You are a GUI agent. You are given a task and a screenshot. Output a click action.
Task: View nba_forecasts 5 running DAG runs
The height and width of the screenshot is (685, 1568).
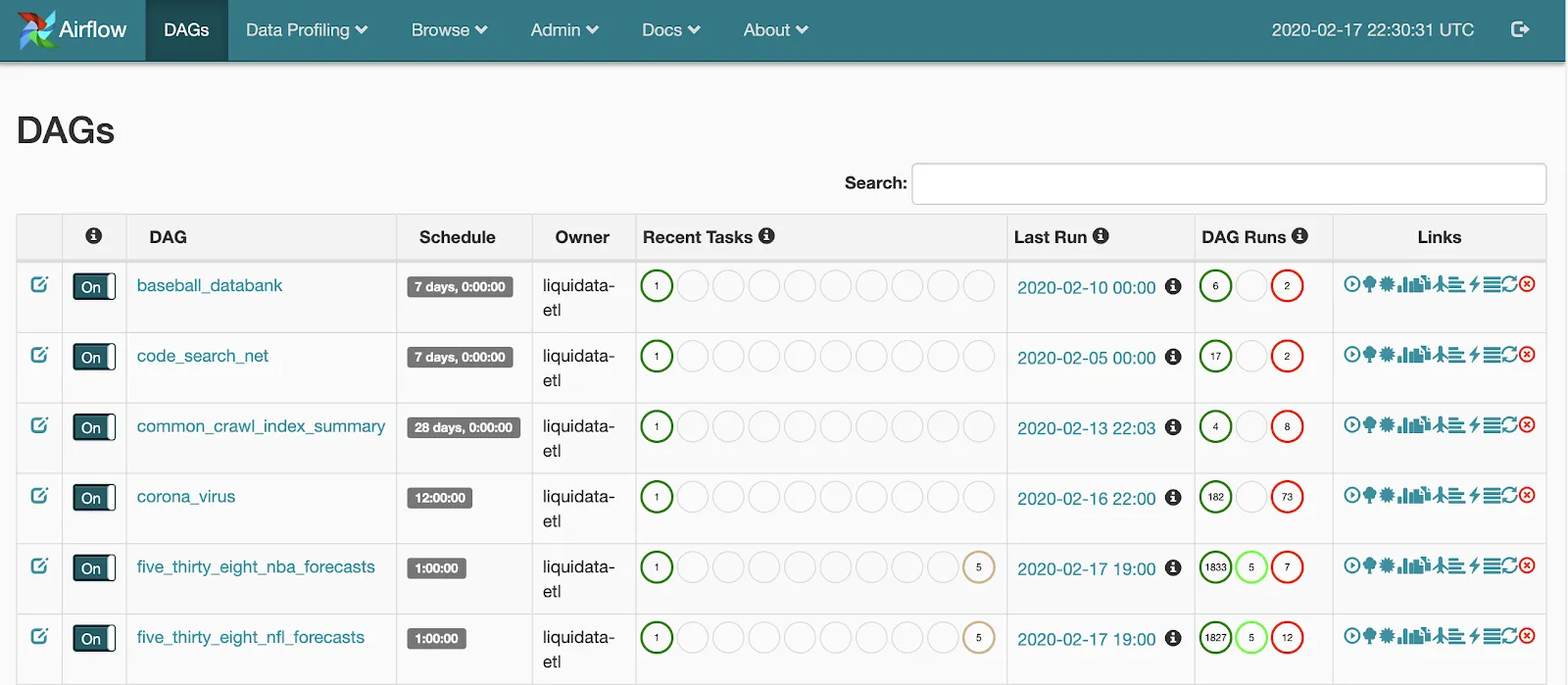[x=1251, y=566]
